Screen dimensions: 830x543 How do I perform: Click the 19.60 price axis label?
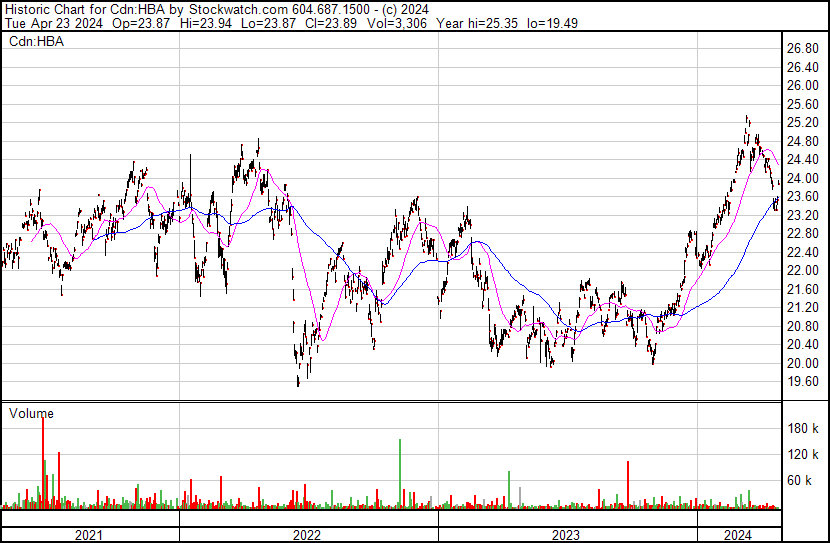pyautogui.click(x=803, y=382)
